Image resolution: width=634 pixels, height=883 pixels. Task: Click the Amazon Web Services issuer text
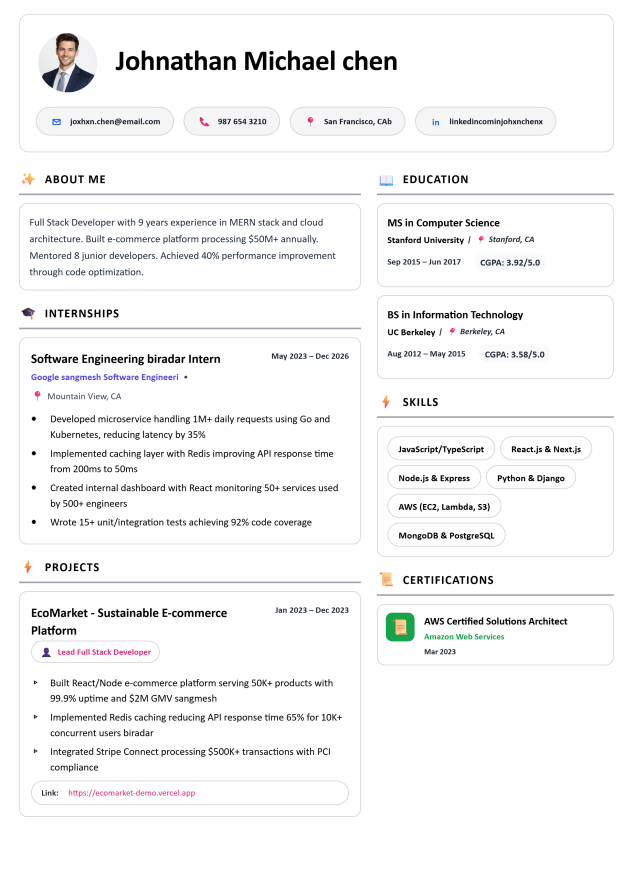tap(463, 637)
